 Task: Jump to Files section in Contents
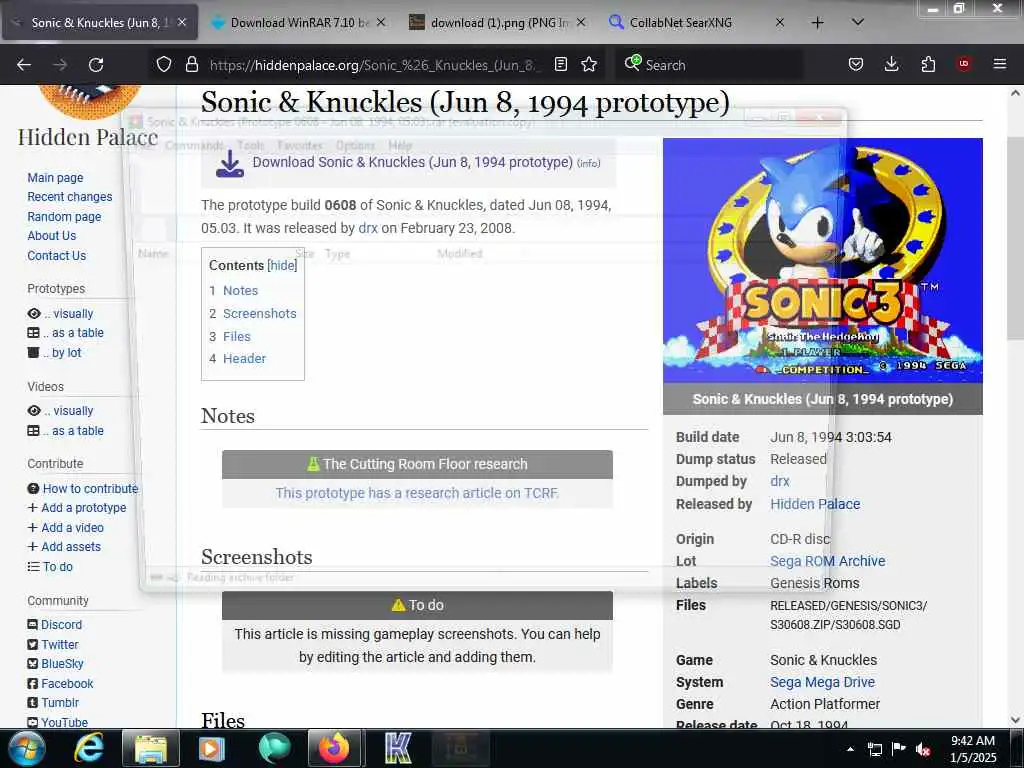[x=236, y=336]
